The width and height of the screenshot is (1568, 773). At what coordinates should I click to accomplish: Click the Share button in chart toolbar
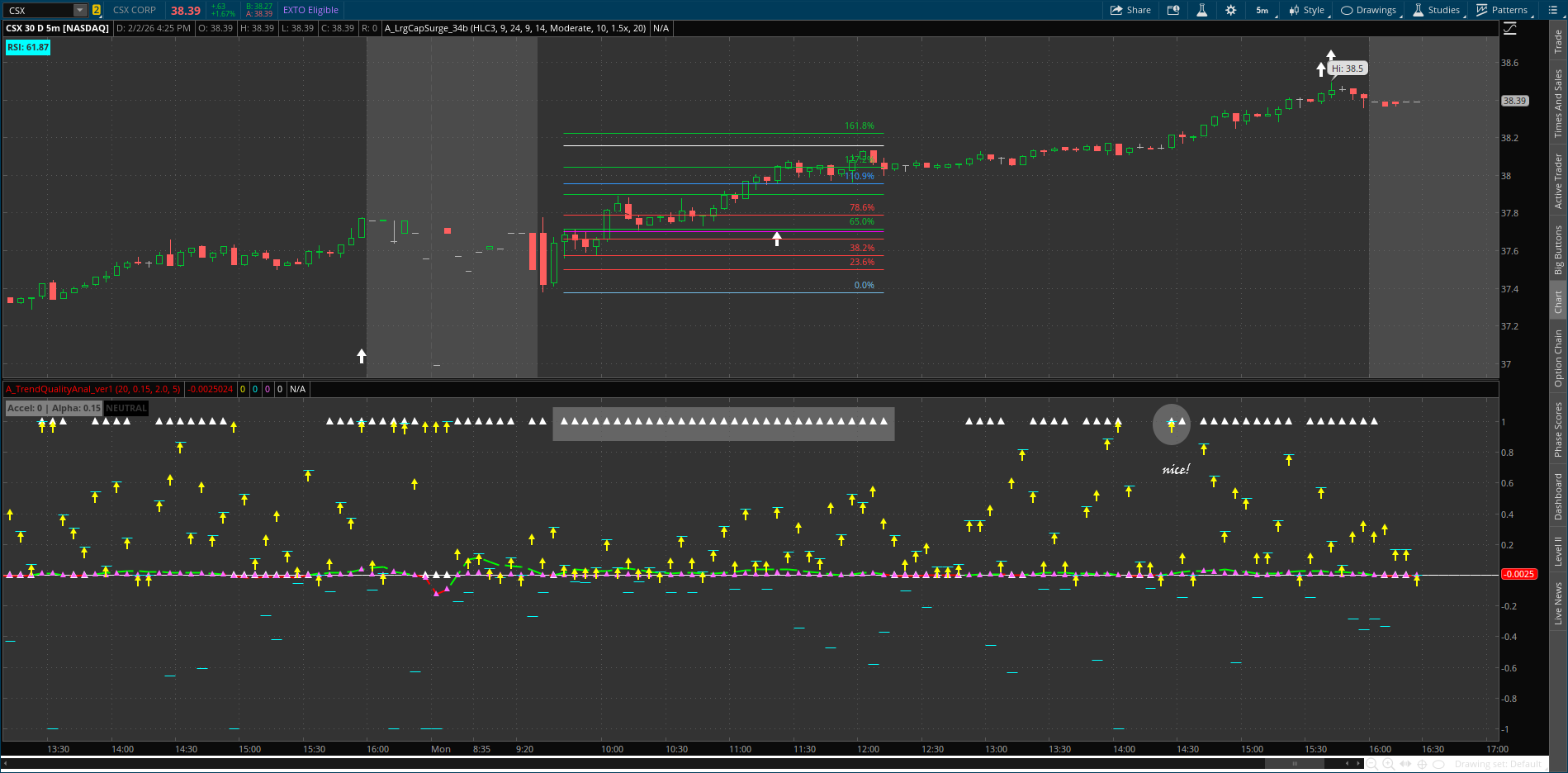tap(1130, 10)
